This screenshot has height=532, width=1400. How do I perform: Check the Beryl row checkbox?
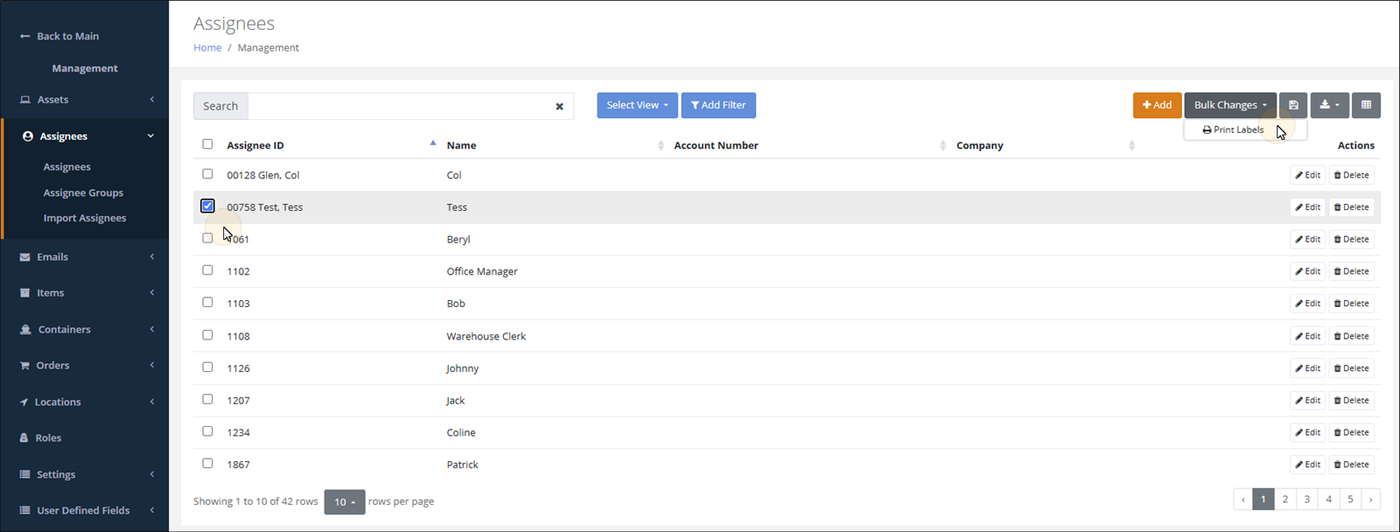[208, 238]
